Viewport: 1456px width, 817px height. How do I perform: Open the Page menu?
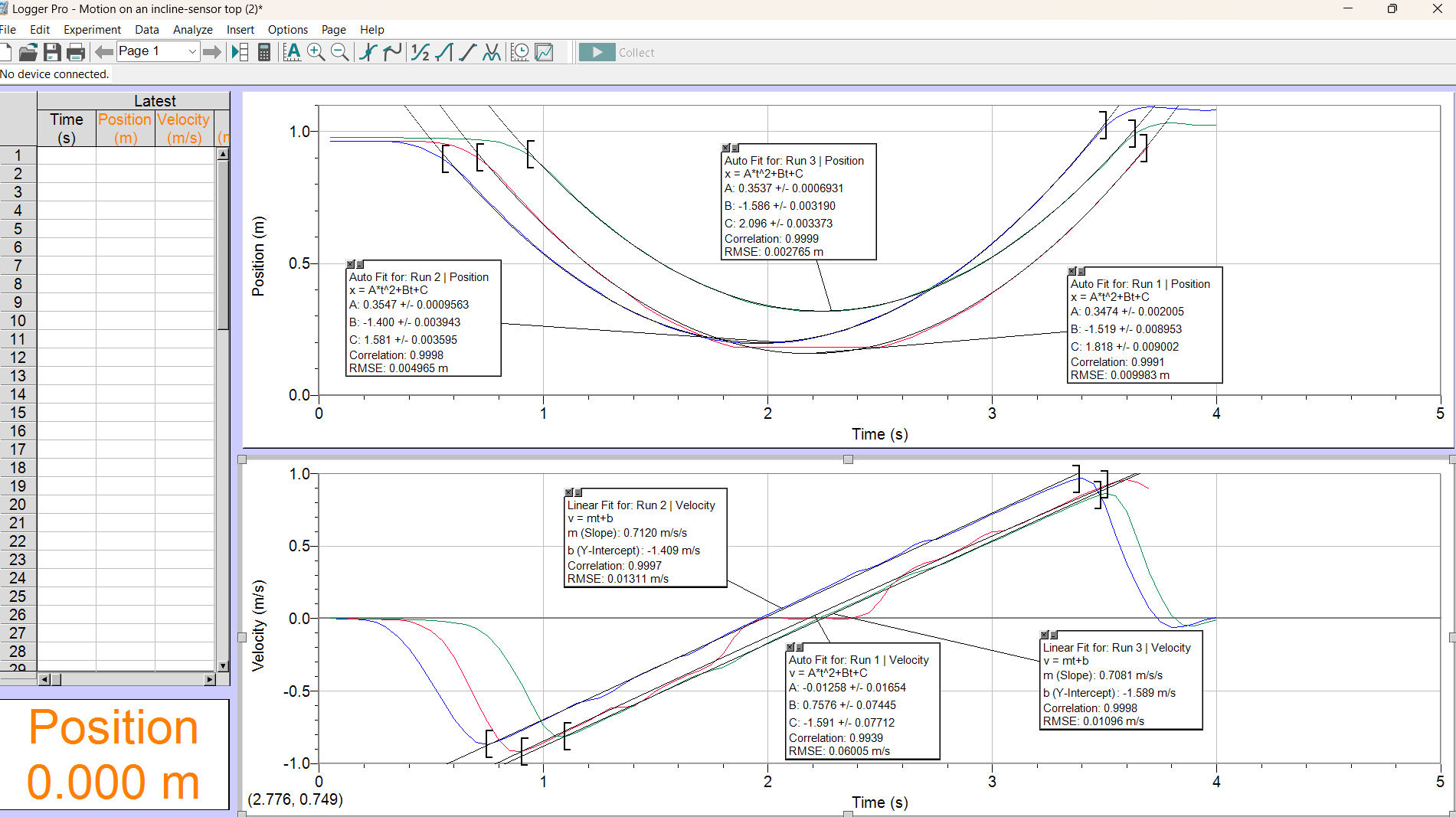(x=334, y=30)
